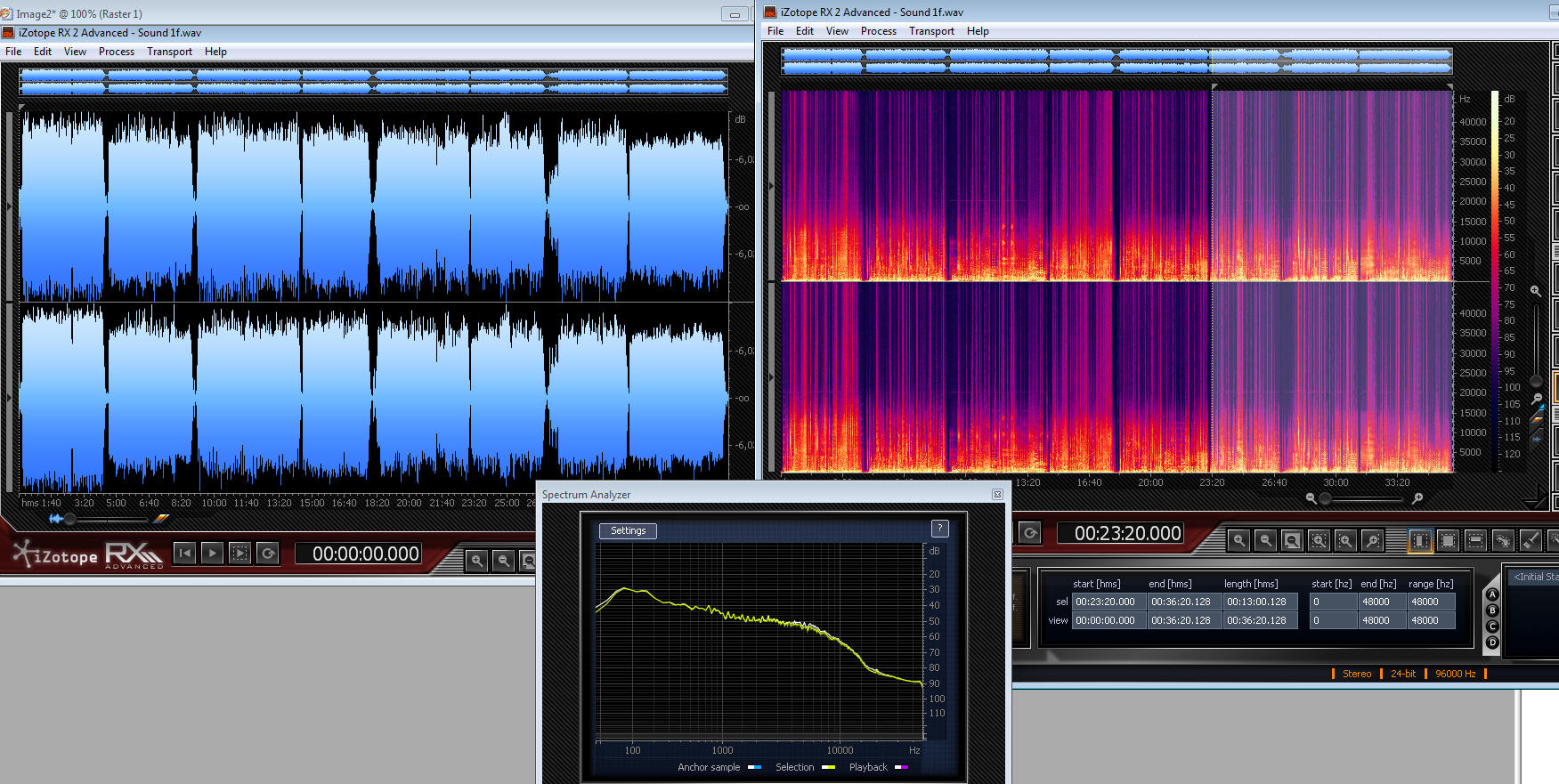Click the zoom in icon in left window toolbar
The width and height of the screenshot is (1559, 784).
(x=477, y=561)
